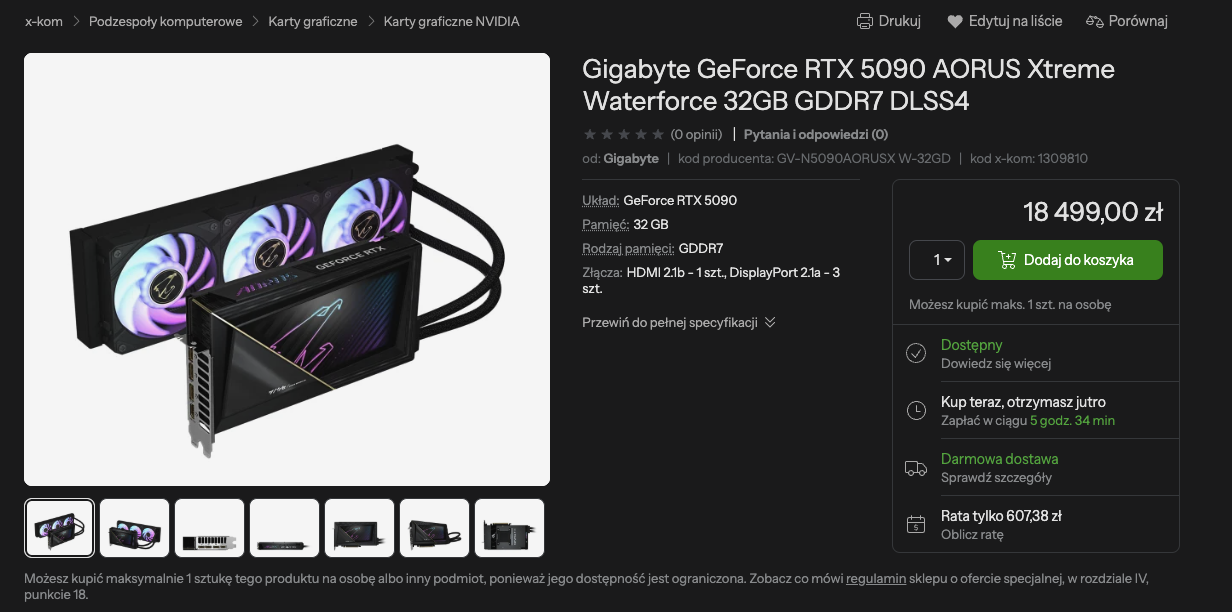
Task: Click the heart icon for Edytuj na liście
Action: [x=955, y=21]
